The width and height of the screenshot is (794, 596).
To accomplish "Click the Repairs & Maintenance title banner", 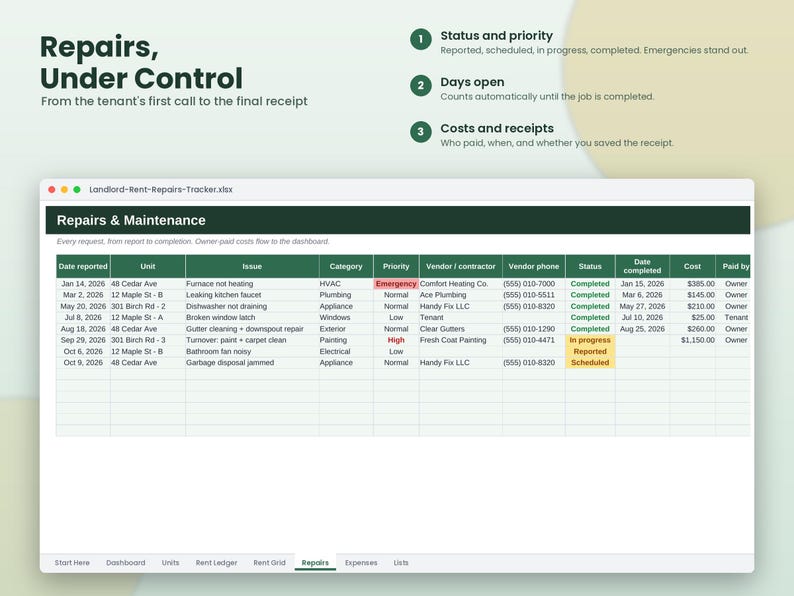I will (398, 220).
